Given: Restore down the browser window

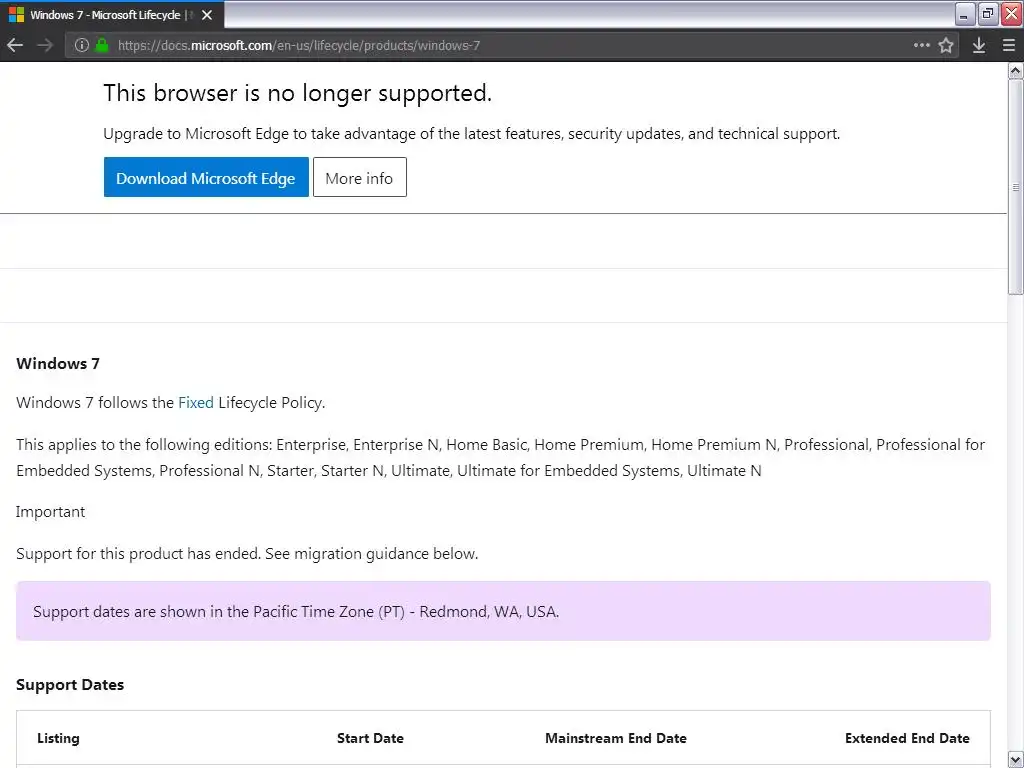Looking at the screenshot, I should 988,13.
